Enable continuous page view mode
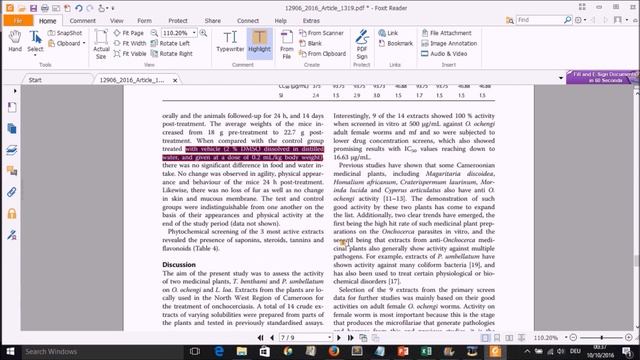Image resolution: width=640 pixels, height=360 pixels. [x=497, y=338]
